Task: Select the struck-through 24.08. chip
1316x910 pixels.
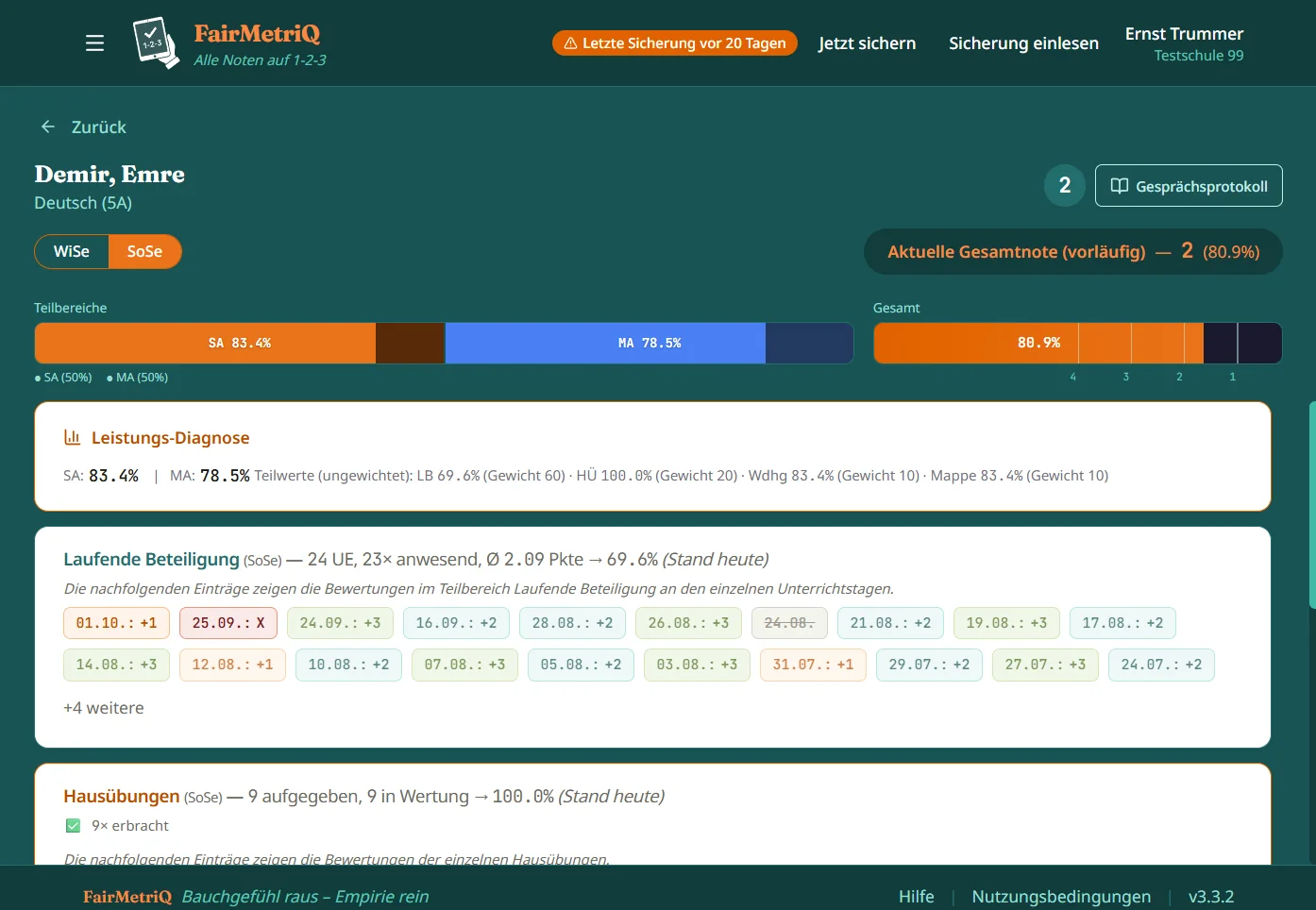Action: coord(789,623)
